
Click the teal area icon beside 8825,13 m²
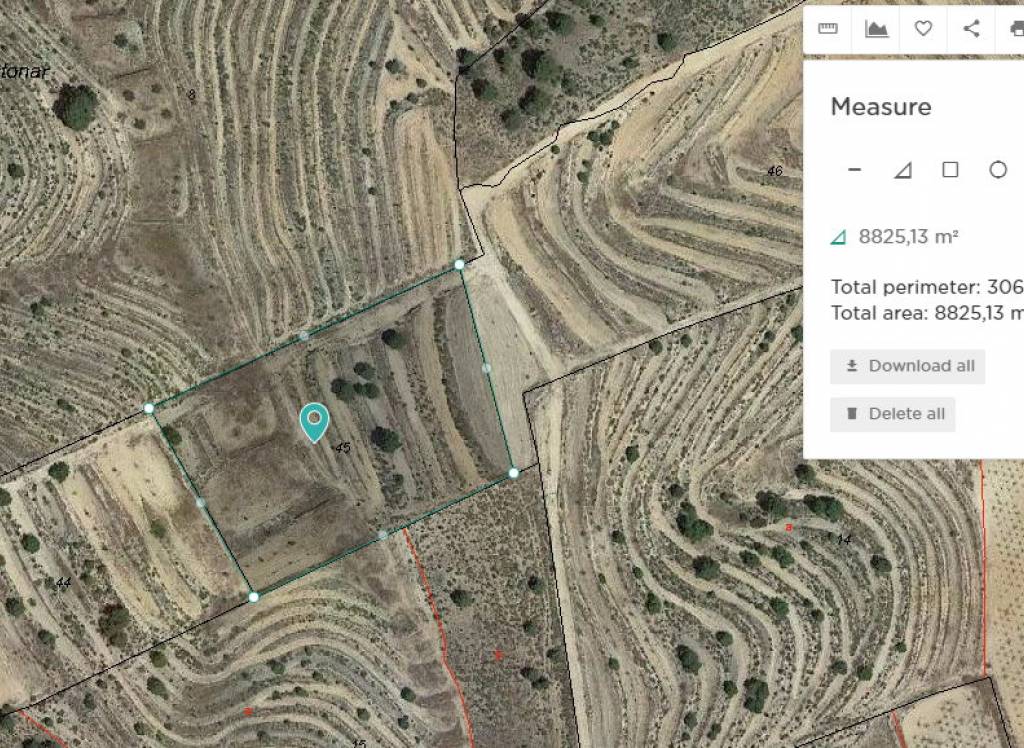(838, 238)
